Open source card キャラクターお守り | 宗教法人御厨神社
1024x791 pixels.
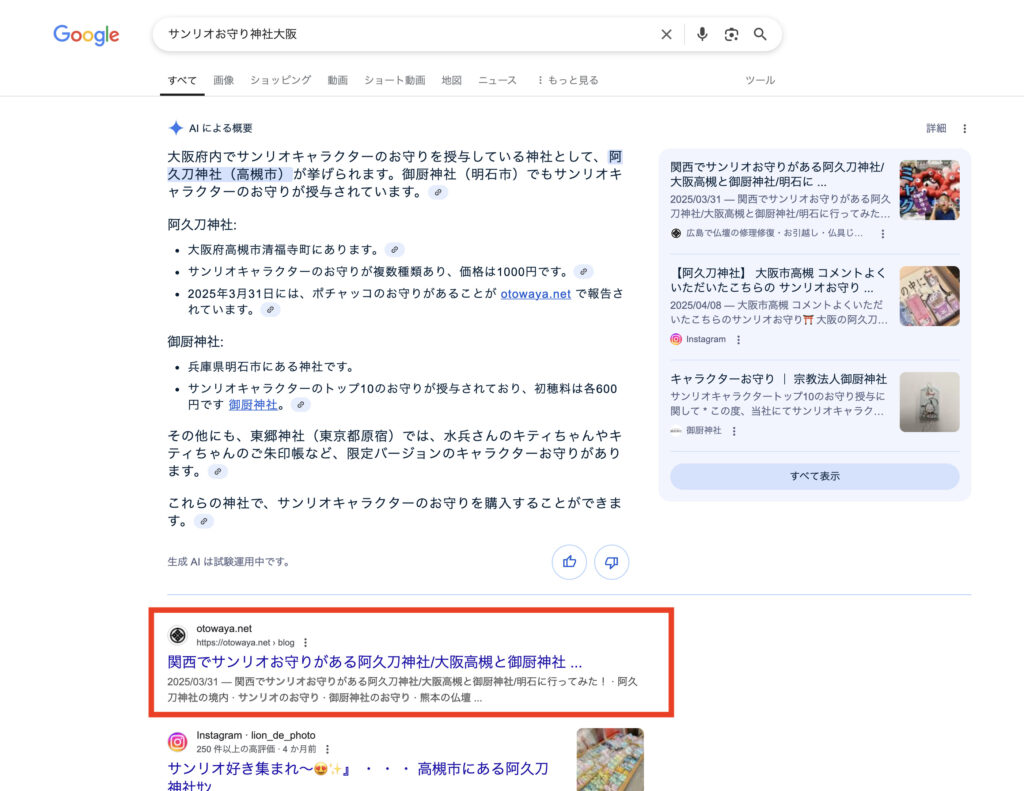pos(778,379)
